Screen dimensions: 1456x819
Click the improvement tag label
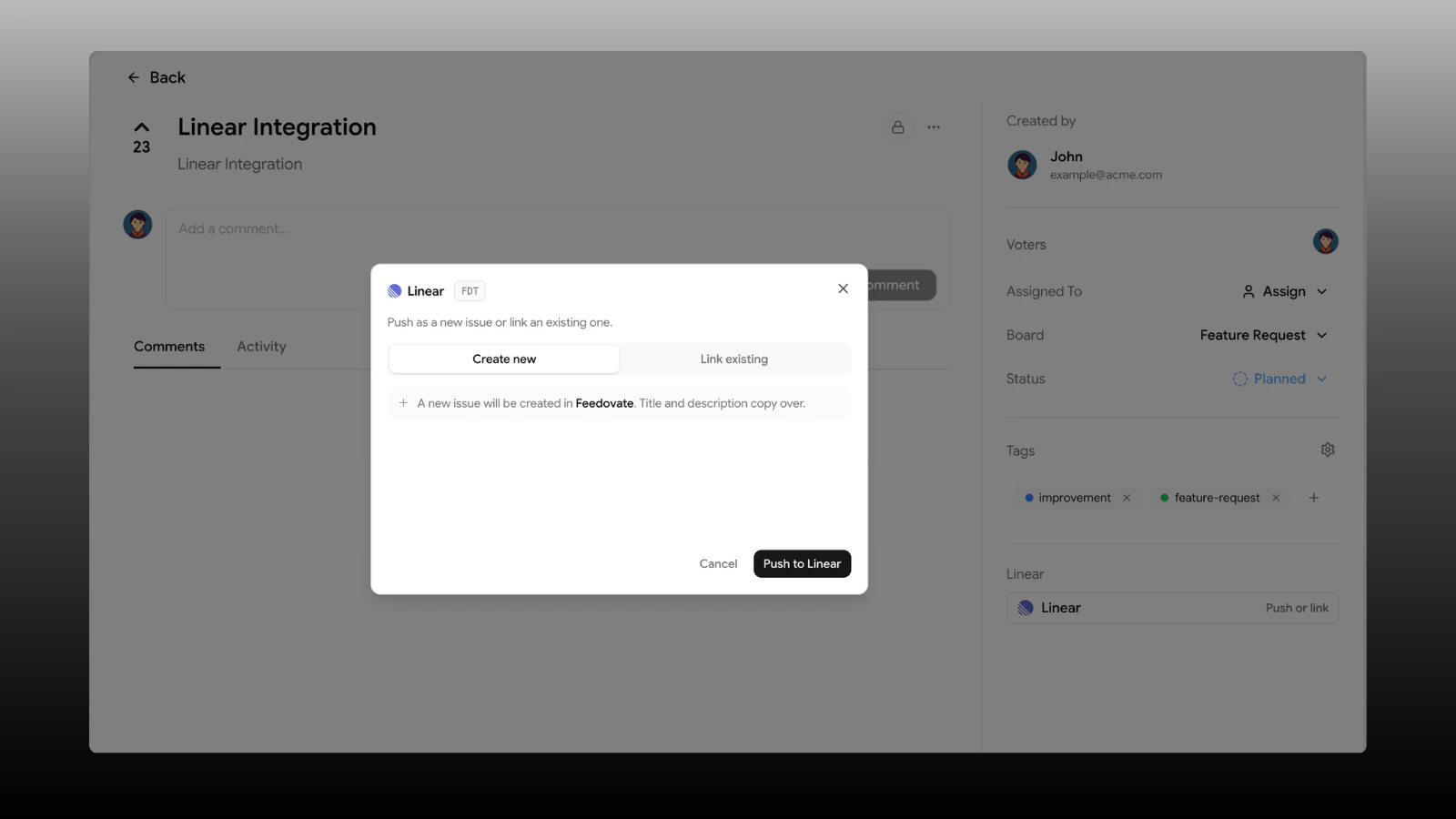1075,498
